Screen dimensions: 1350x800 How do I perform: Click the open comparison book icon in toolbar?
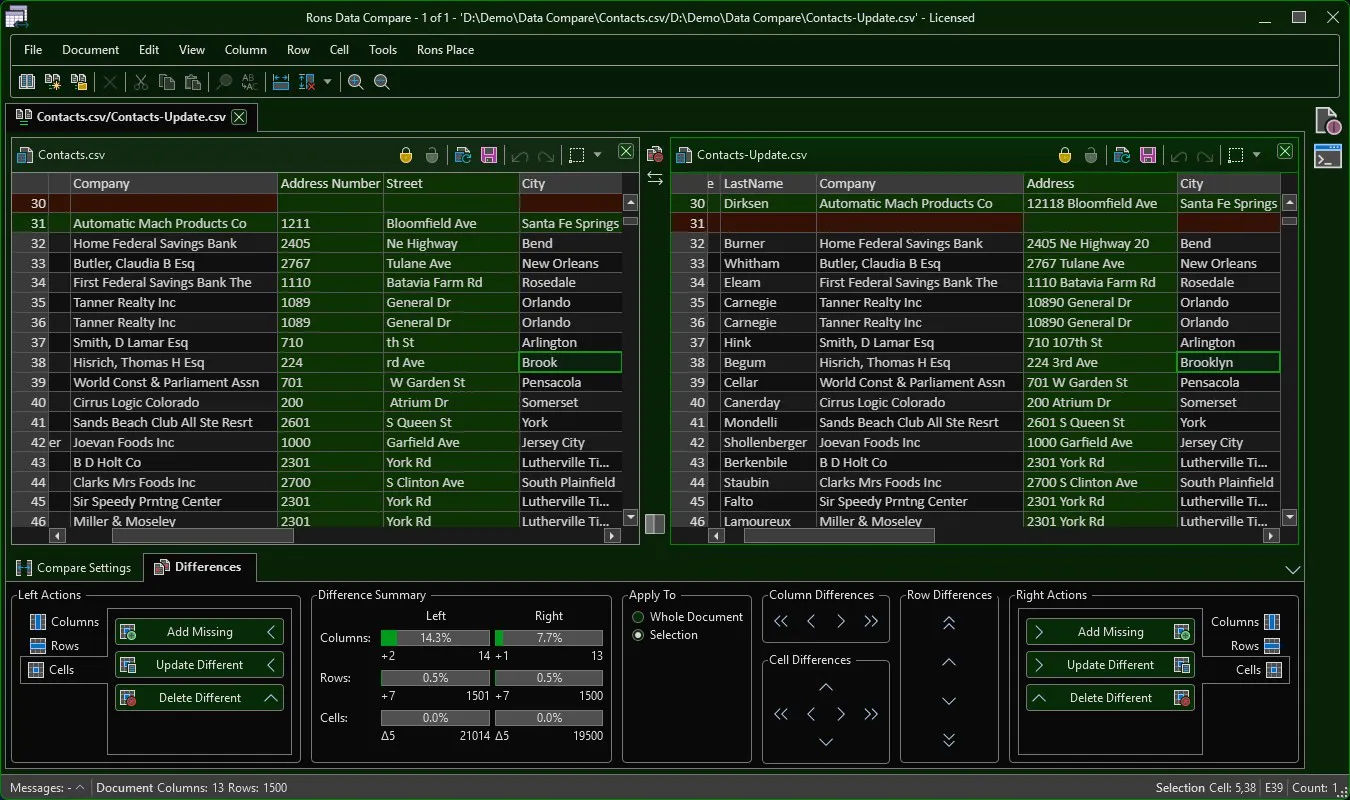pyautogui.click(x=27, y=82)
